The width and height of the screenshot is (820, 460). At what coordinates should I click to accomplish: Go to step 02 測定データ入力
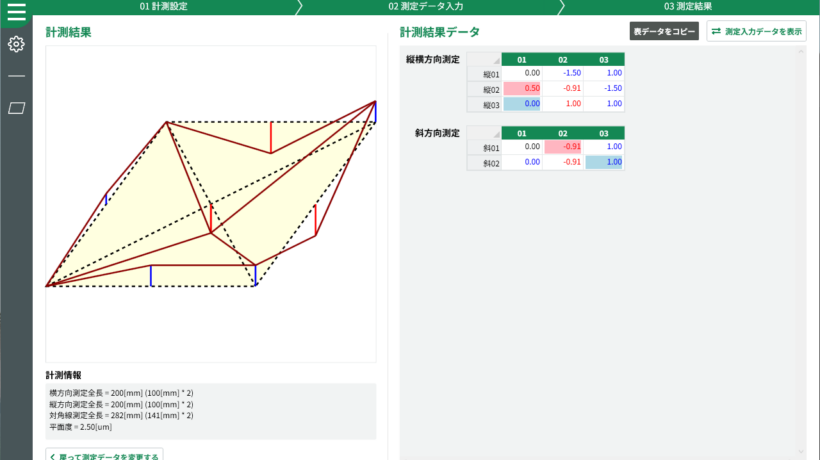click(x=425, y=6)
